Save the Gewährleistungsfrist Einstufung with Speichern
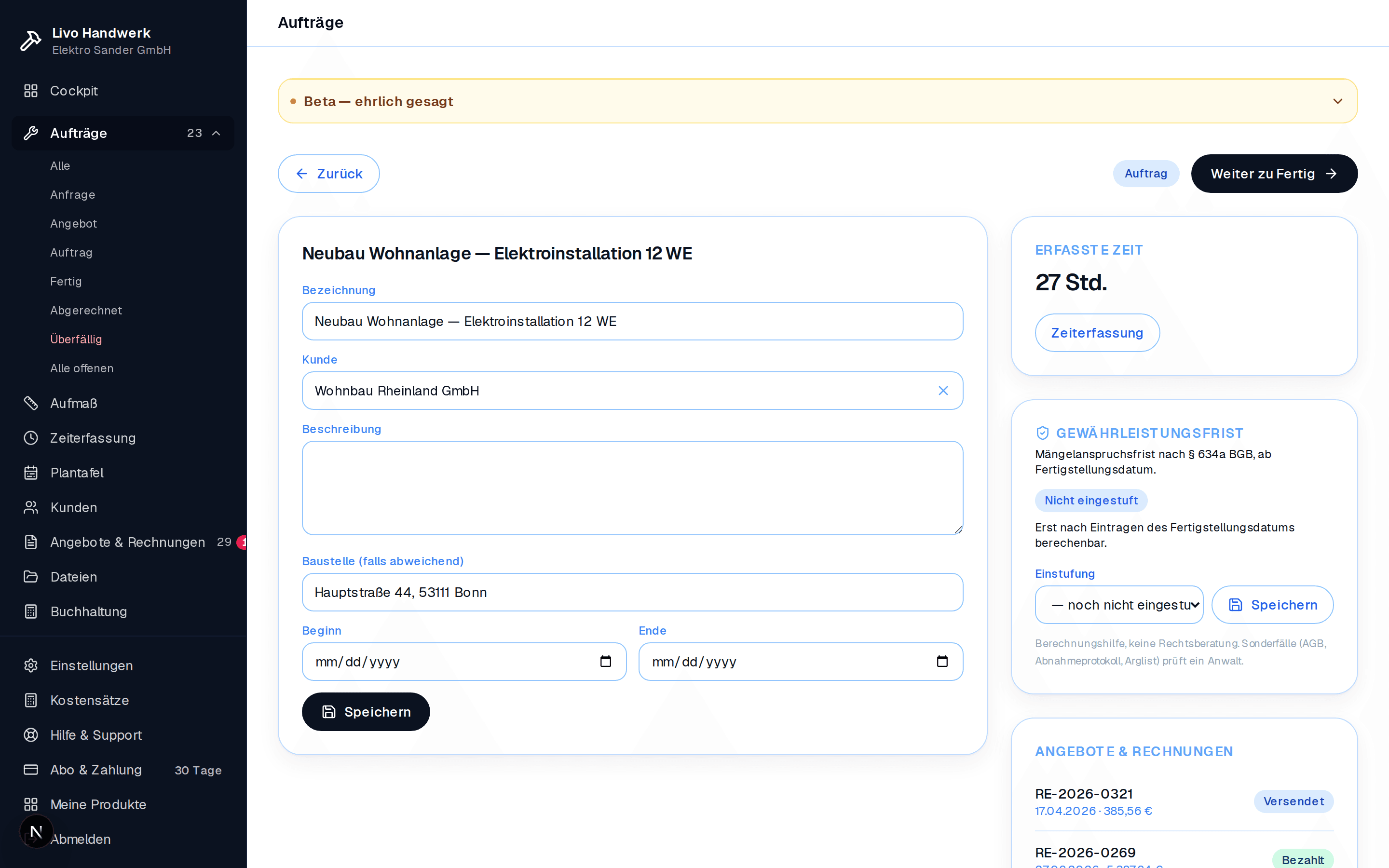This screenshot has height=868, width=1389. point(1272,605)
